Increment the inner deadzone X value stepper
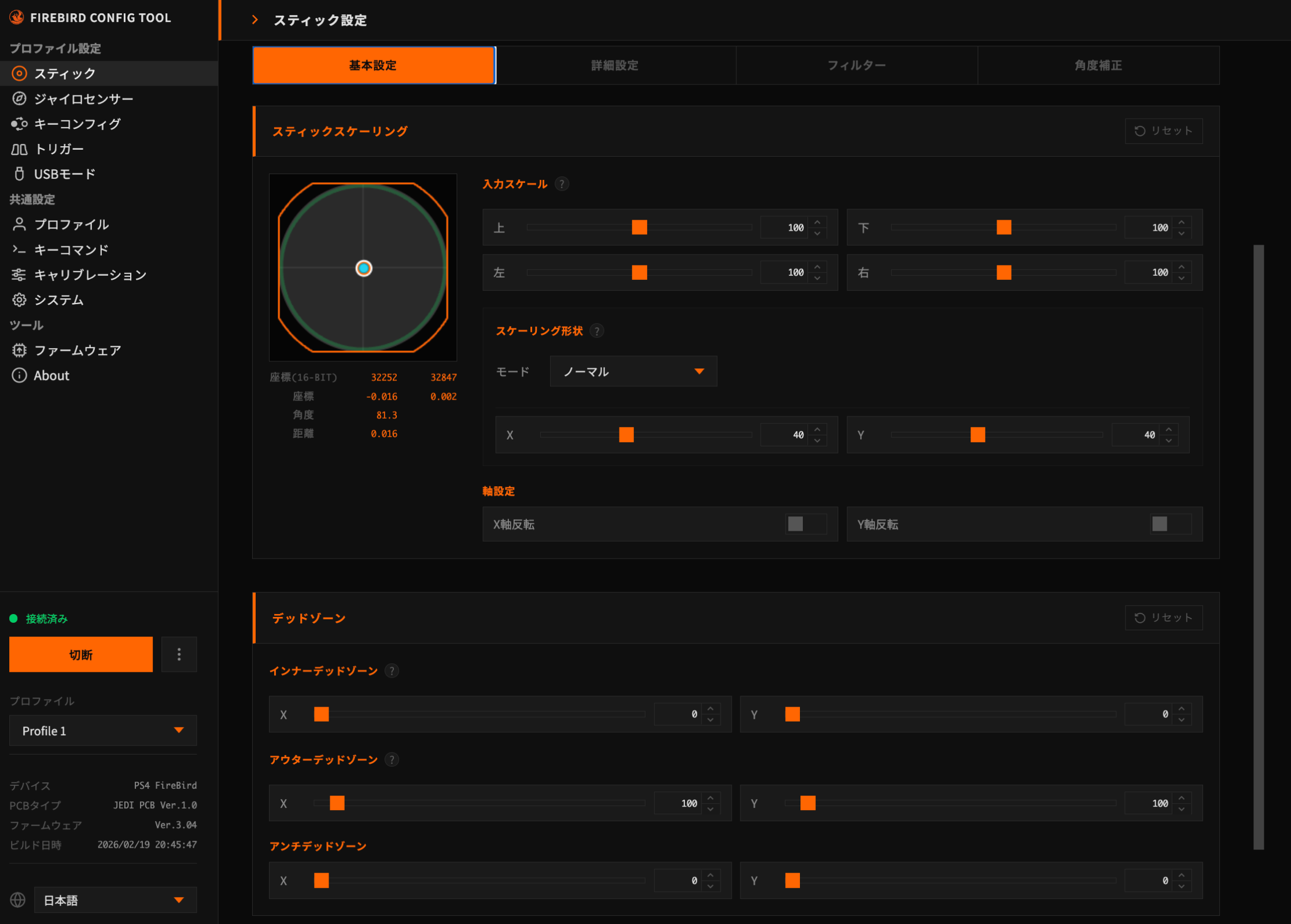The image size is (1291, 924). (711, 709)
